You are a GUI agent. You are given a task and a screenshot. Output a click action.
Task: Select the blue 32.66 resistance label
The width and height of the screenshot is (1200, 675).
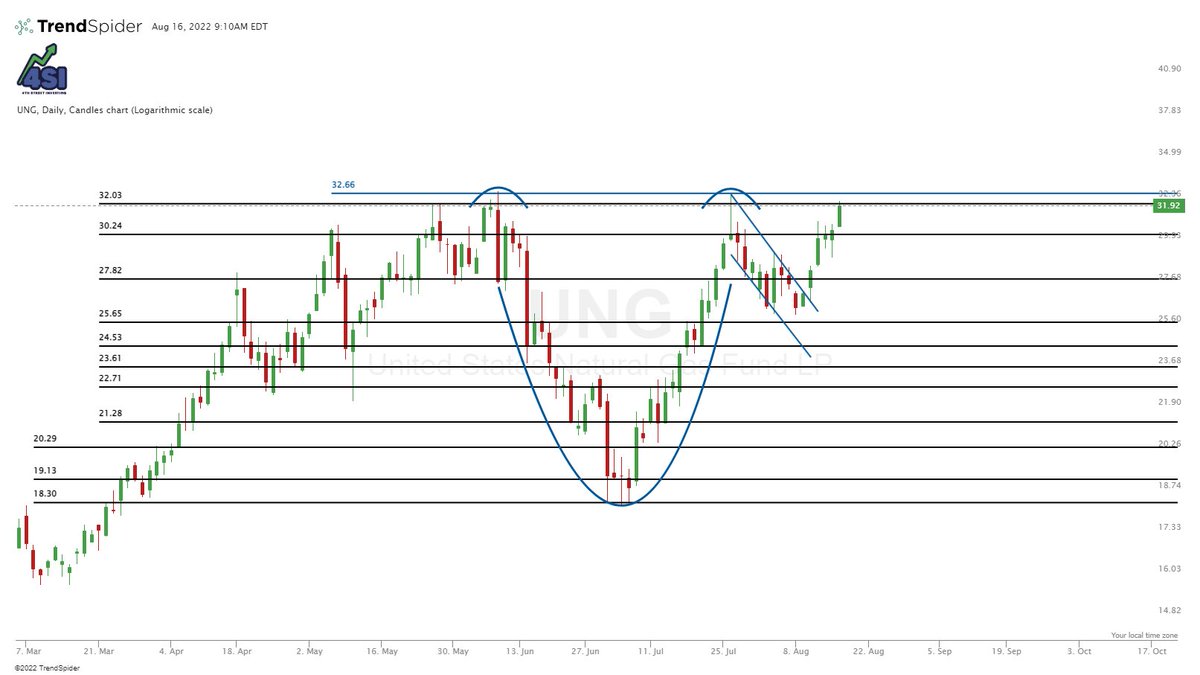[343, 185]
